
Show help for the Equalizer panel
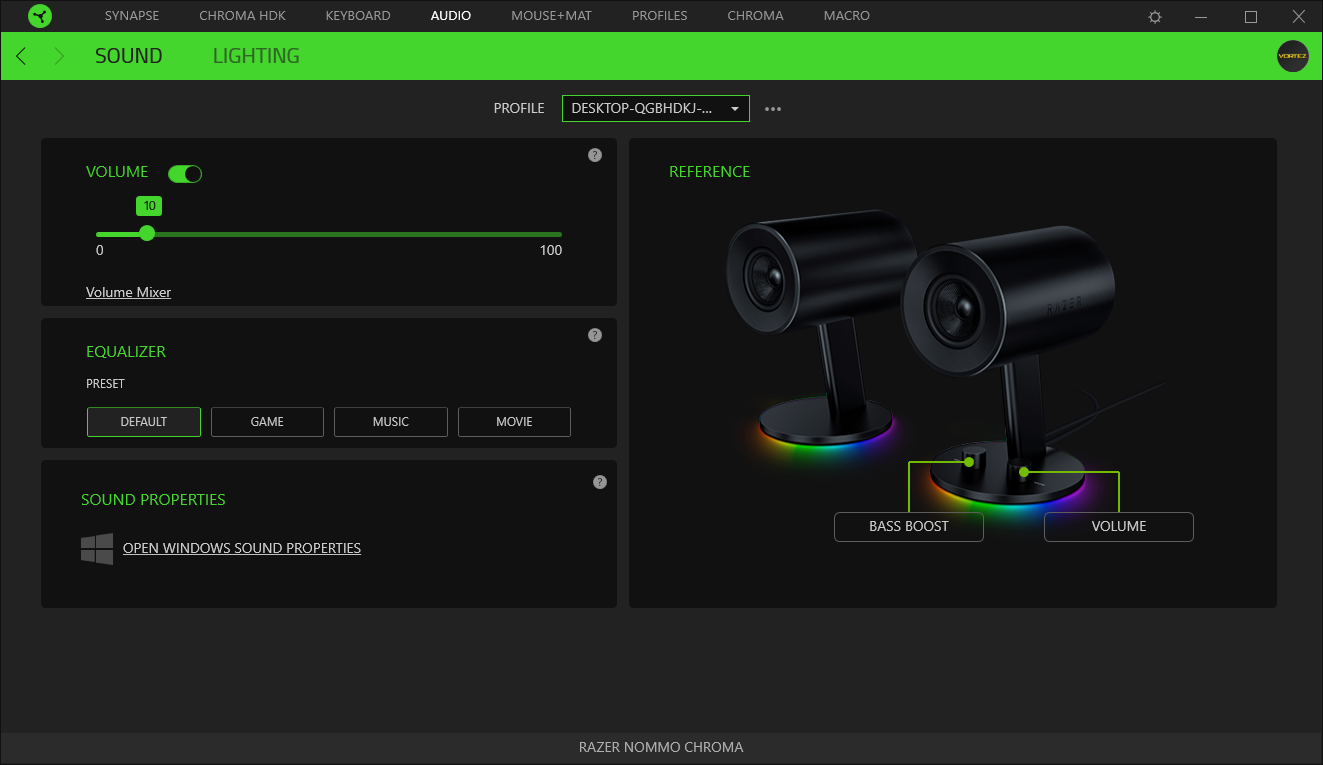[595, 335]
